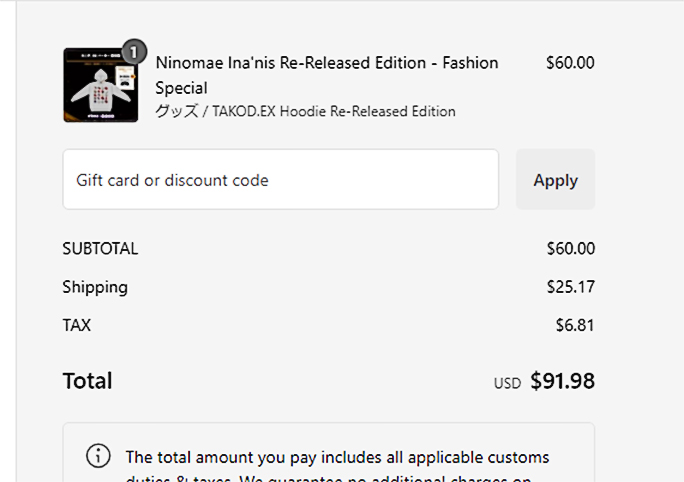The height and width of the screenshot is (482, 684).
Task: Click the Shipping label
Action: (95, 287)
